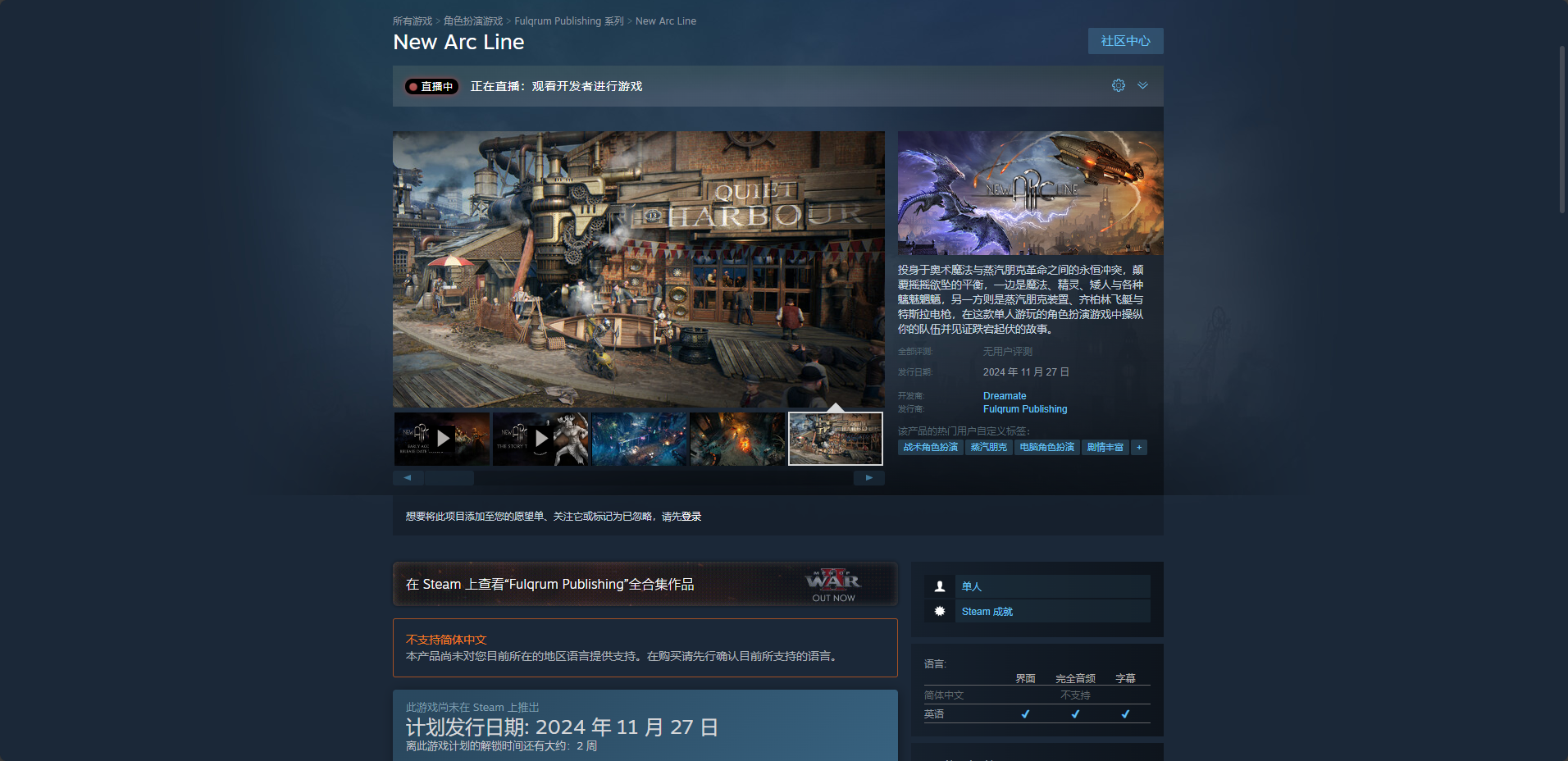Play the second story trailer thumbnail

click(540, 439)
